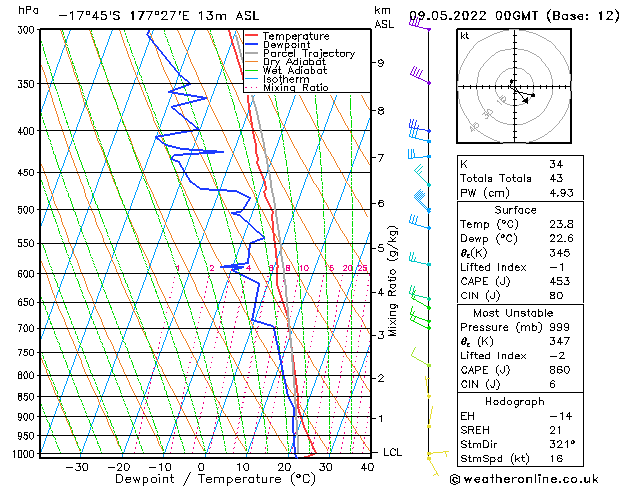
Task: Click the 'Isotherm' legend entry
Action: 286,79
